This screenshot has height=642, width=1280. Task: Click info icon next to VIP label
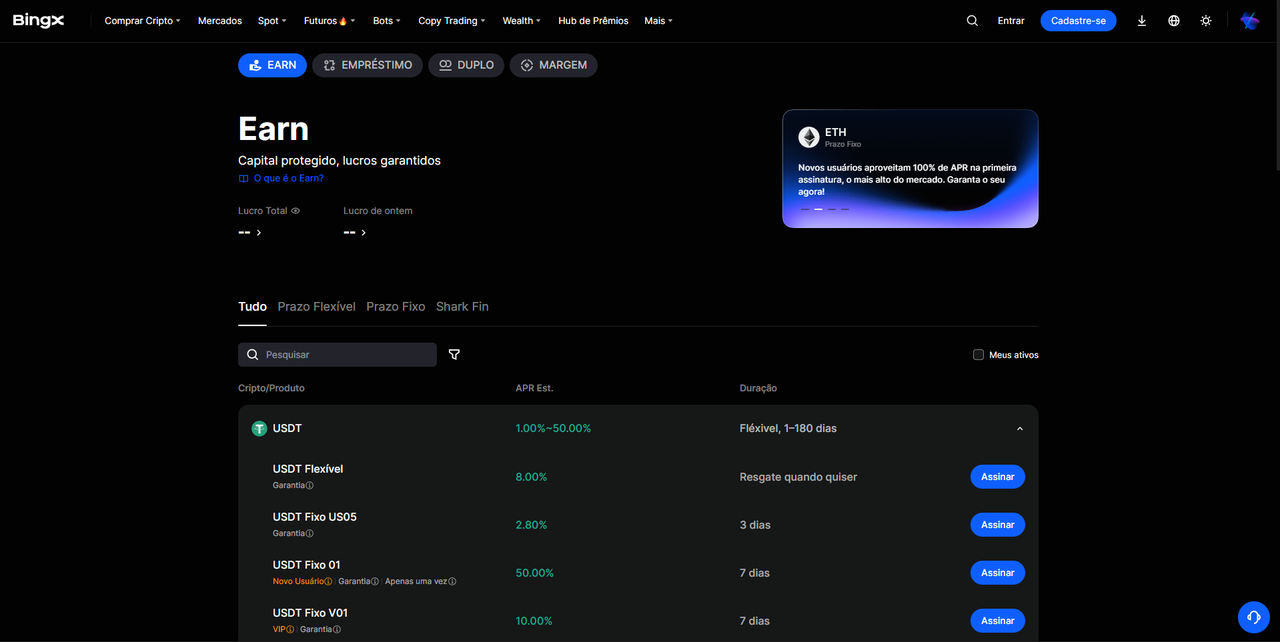(x=290, y=629)
